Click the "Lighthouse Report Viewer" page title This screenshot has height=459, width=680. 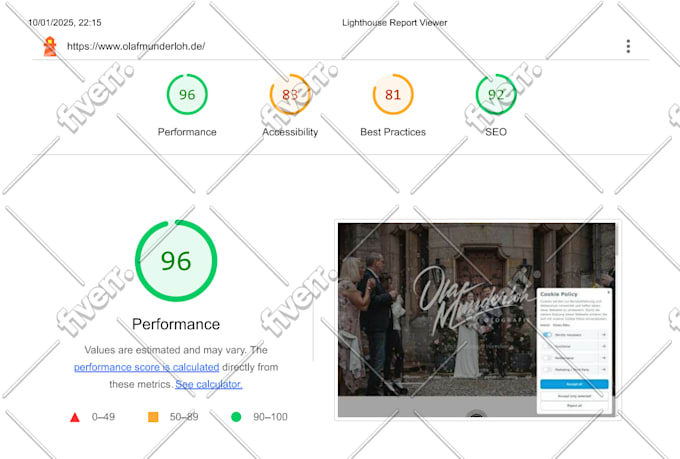(x=394, y=23)
